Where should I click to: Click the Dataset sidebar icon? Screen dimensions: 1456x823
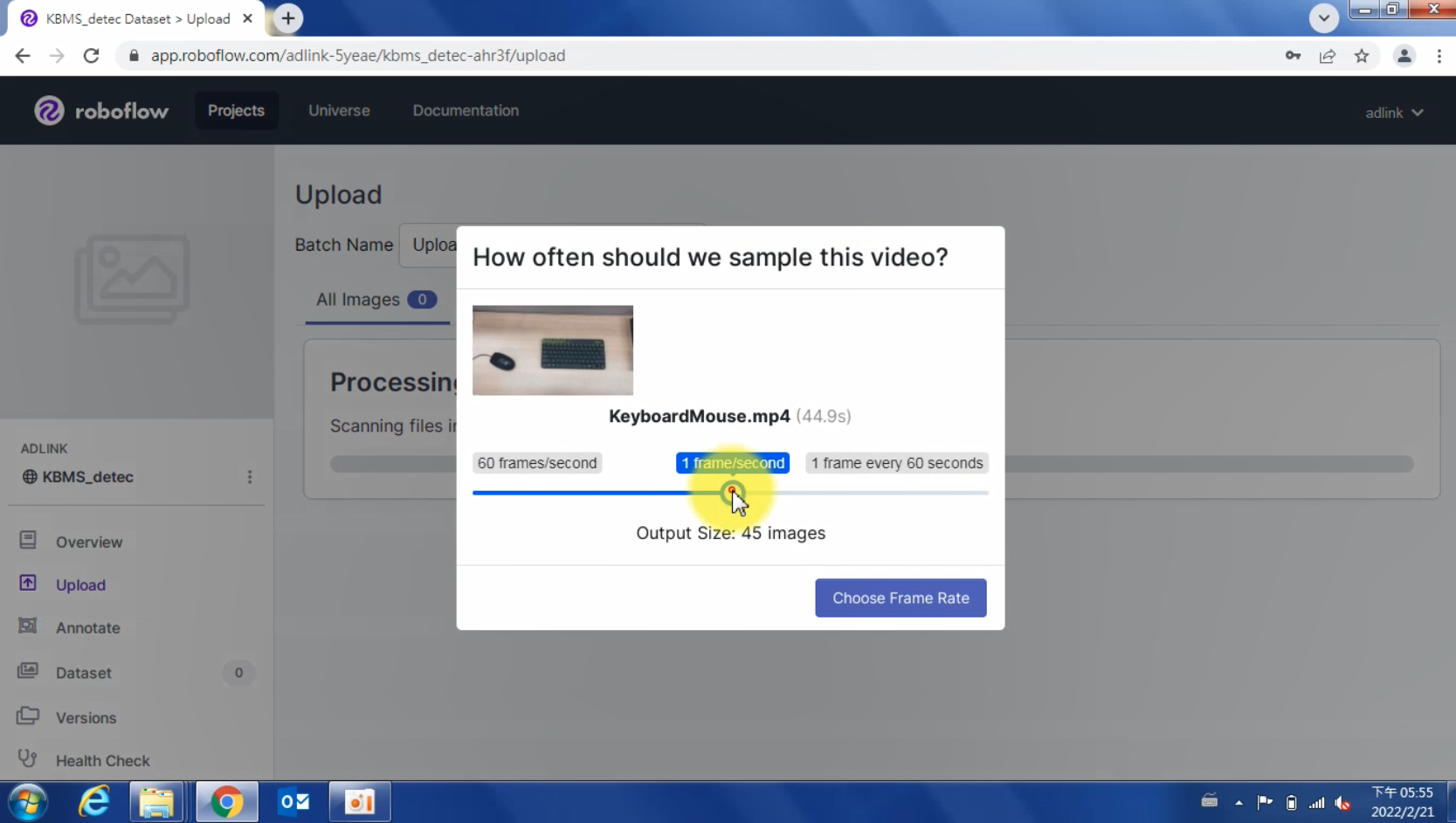28,671
